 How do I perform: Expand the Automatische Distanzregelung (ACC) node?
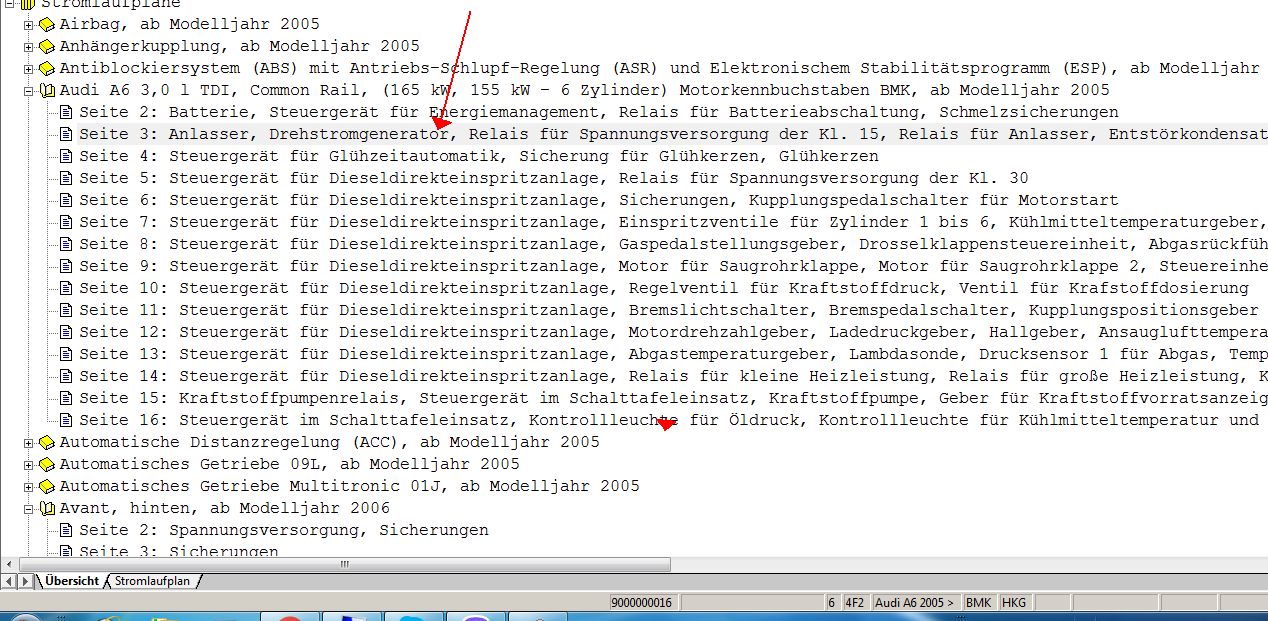pyautogui.click(x=28, y=442)
